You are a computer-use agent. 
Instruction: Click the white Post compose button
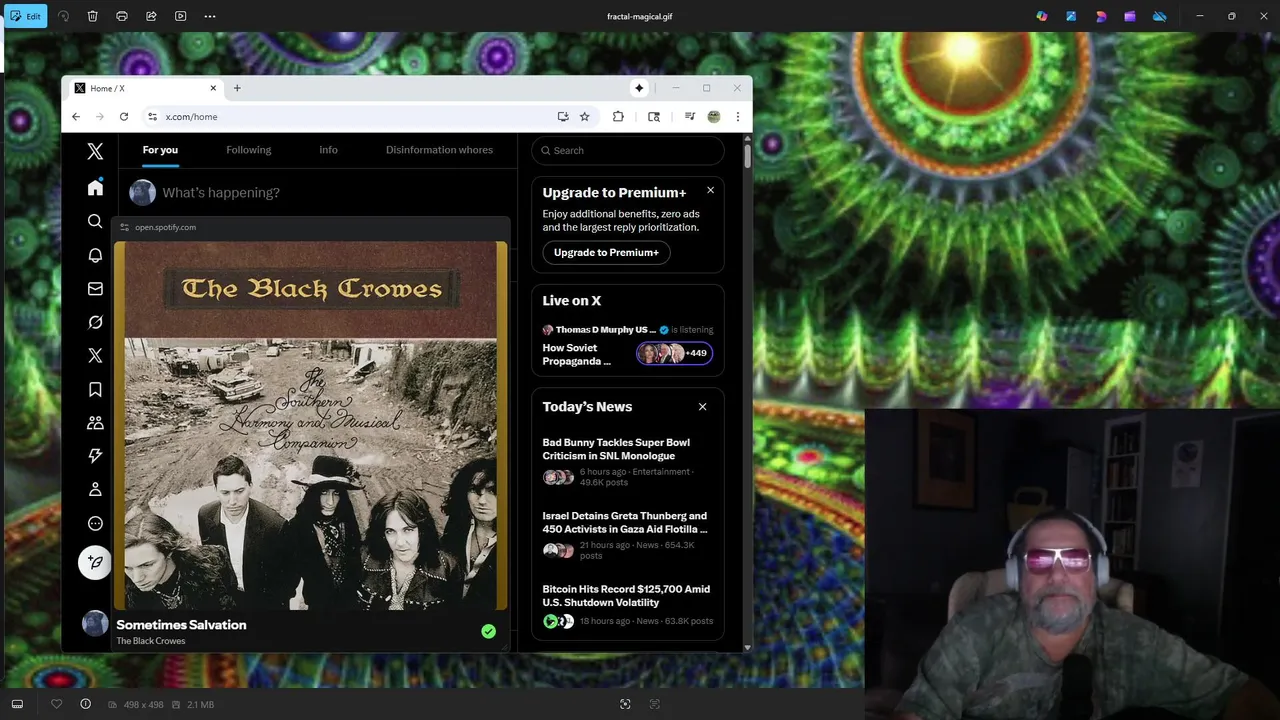(95, 562)
